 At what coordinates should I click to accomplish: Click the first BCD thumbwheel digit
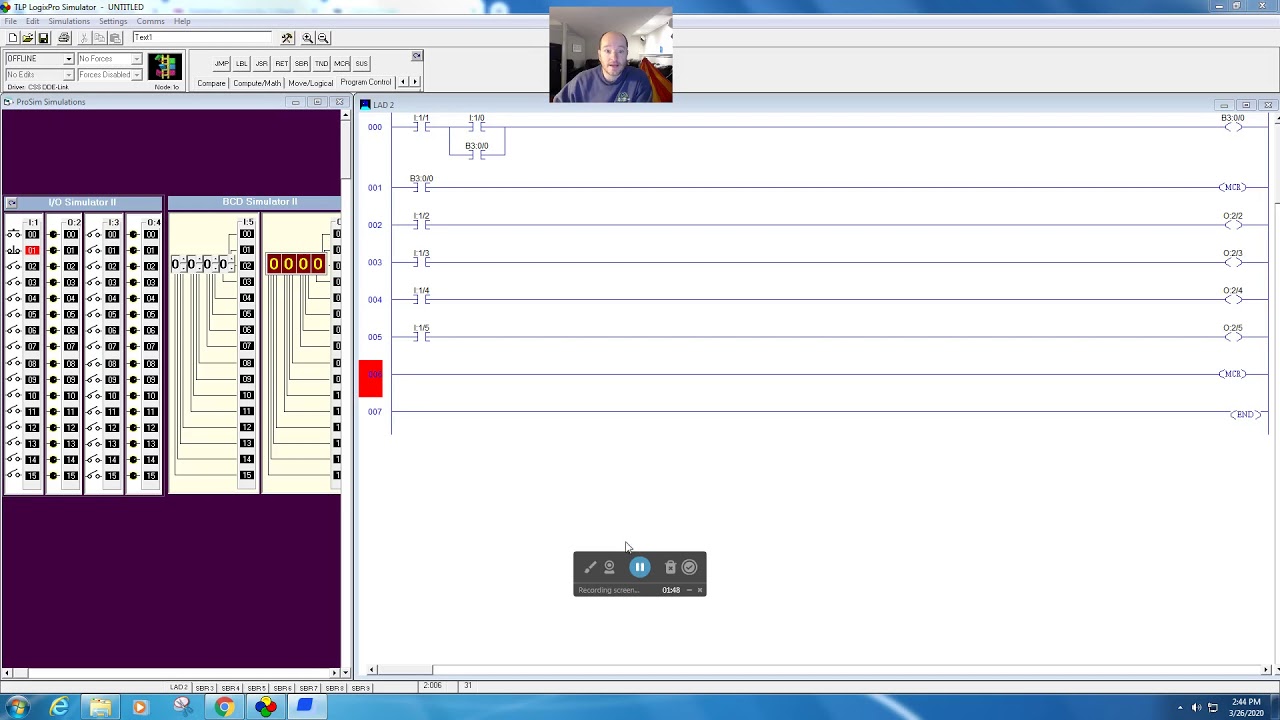tap(175, 264)
